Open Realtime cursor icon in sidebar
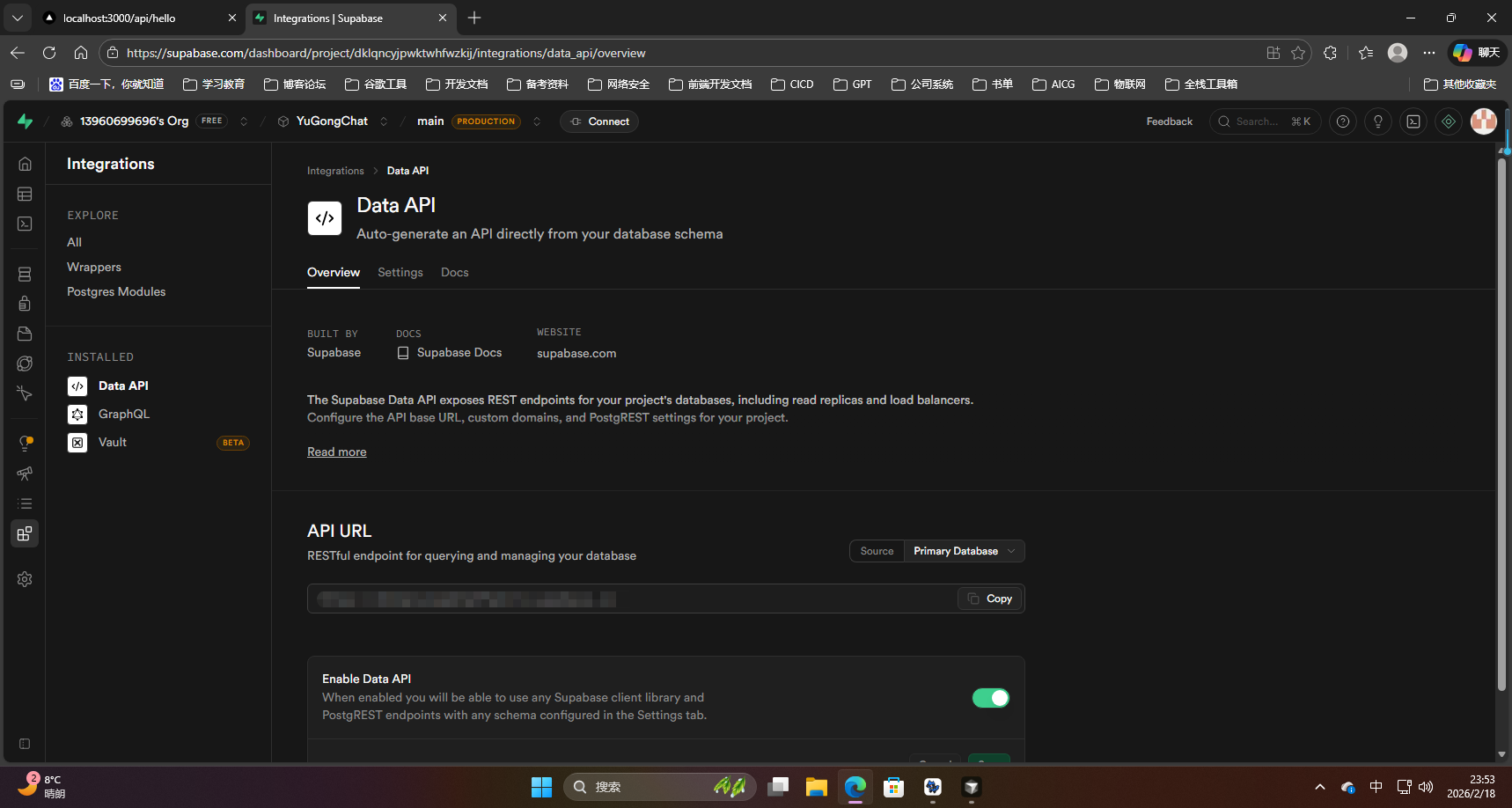This screenshot has height=808, width=1512. [25, 393]
